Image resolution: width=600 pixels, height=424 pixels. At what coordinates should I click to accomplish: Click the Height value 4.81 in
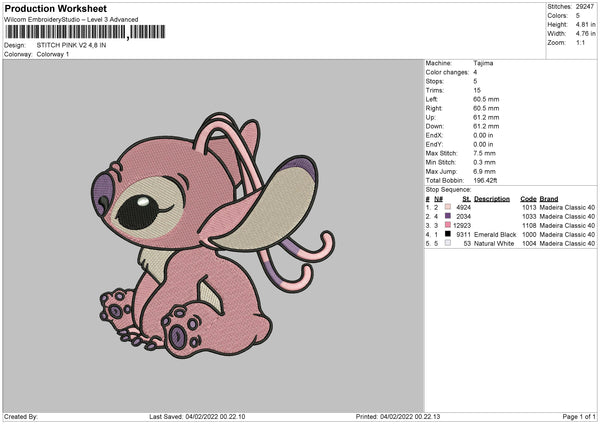(x=585, y=24)
